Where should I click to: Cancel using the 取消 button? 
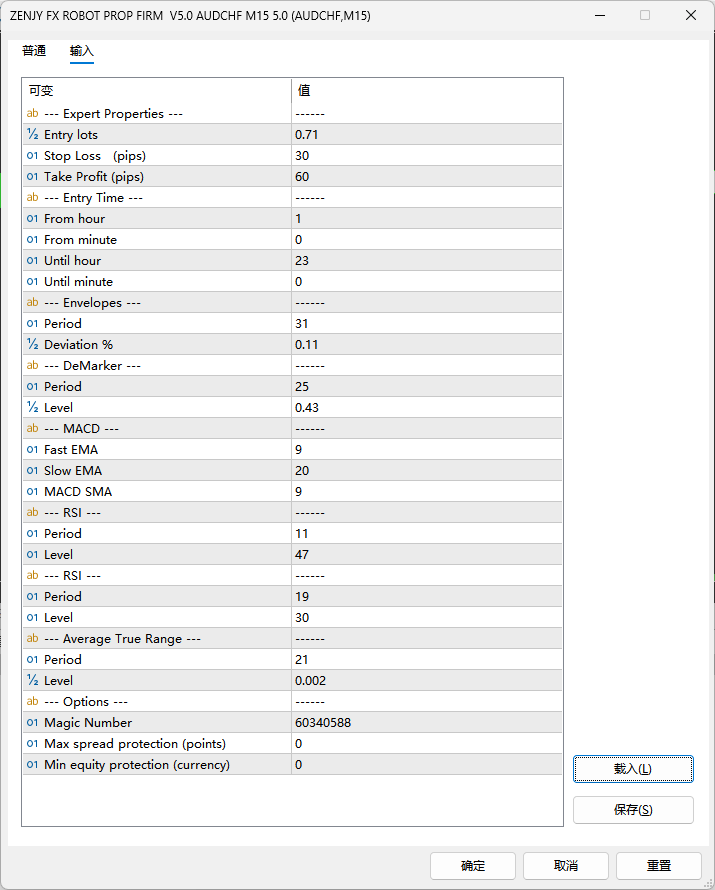pyautogui.click(x=566, y=866)
